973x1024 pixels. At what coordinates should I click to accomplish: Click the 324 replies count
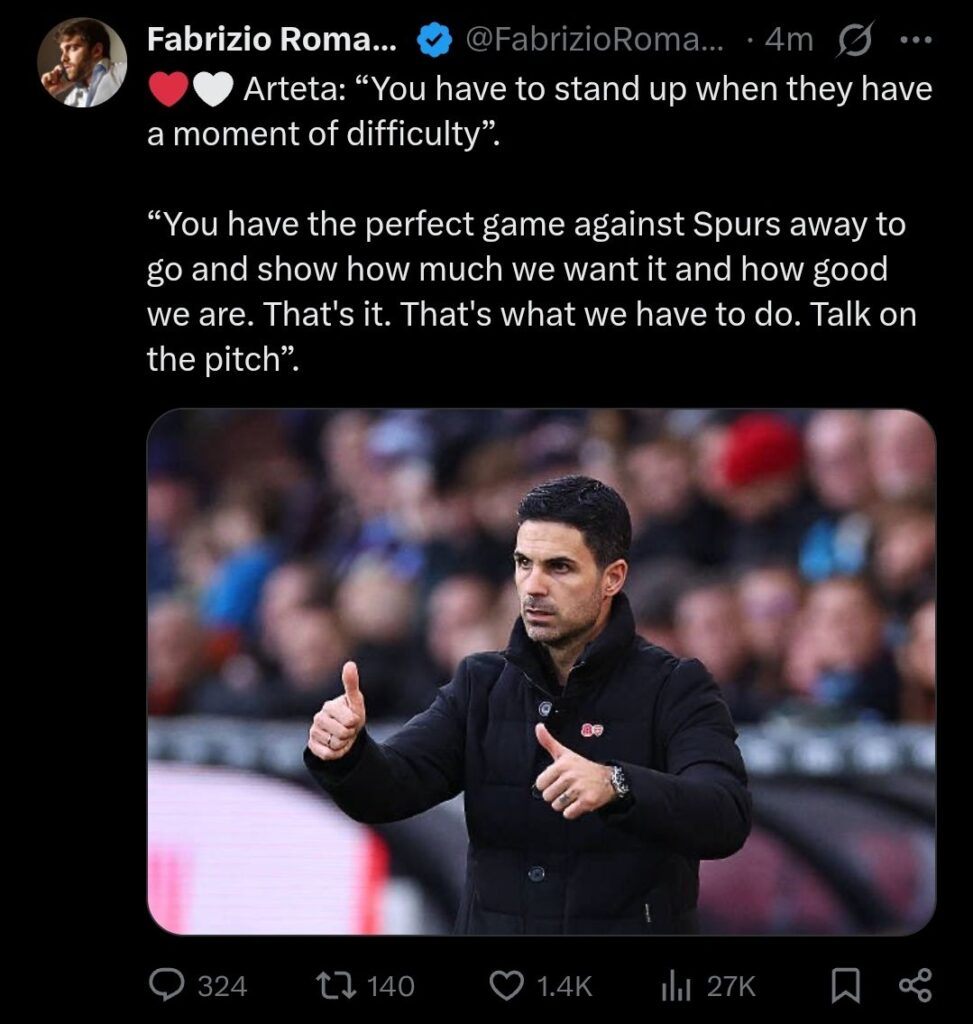pos(222,987)
